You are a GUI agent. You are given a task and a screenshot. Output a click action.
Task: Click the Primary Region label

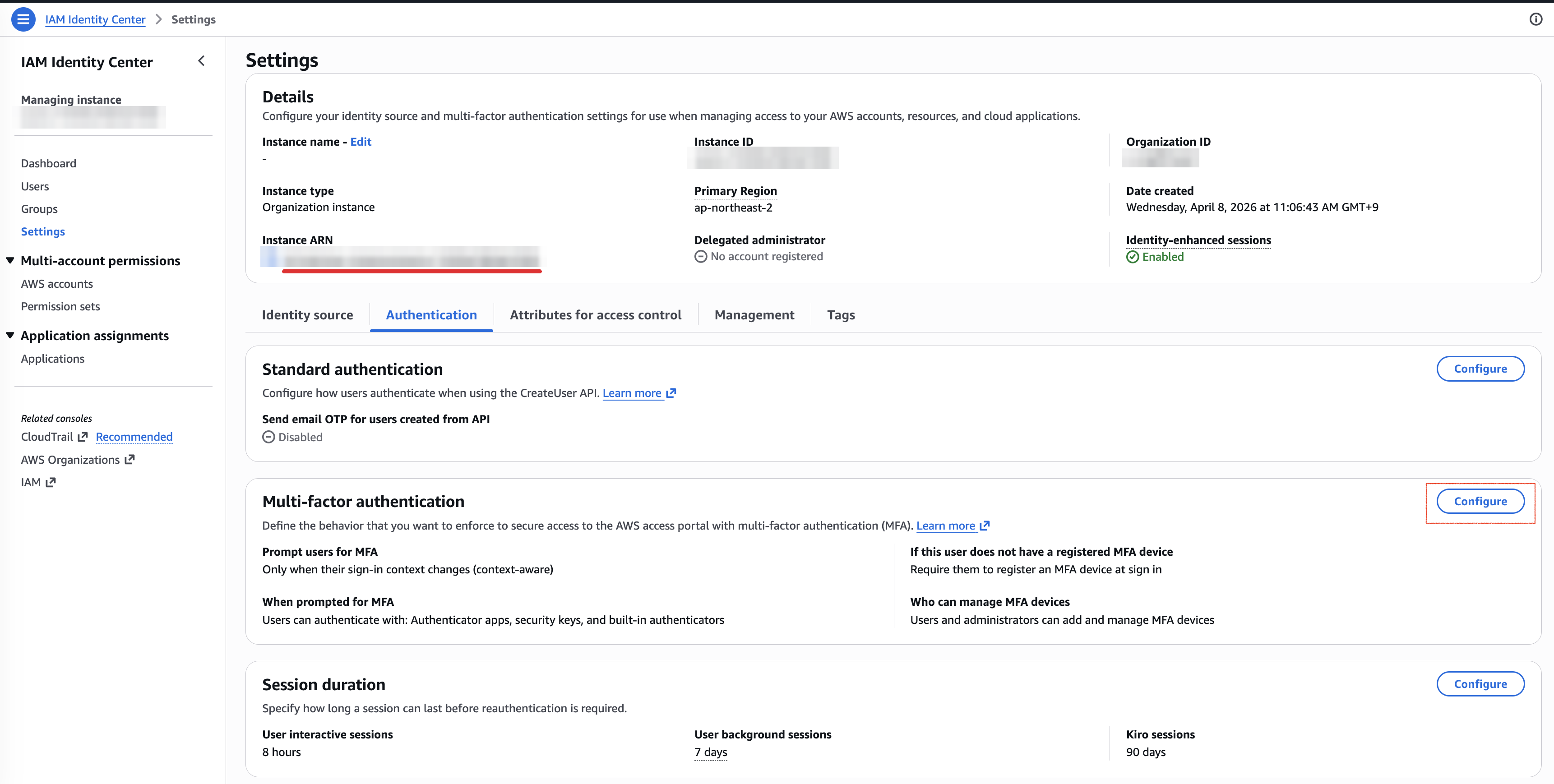735,191
